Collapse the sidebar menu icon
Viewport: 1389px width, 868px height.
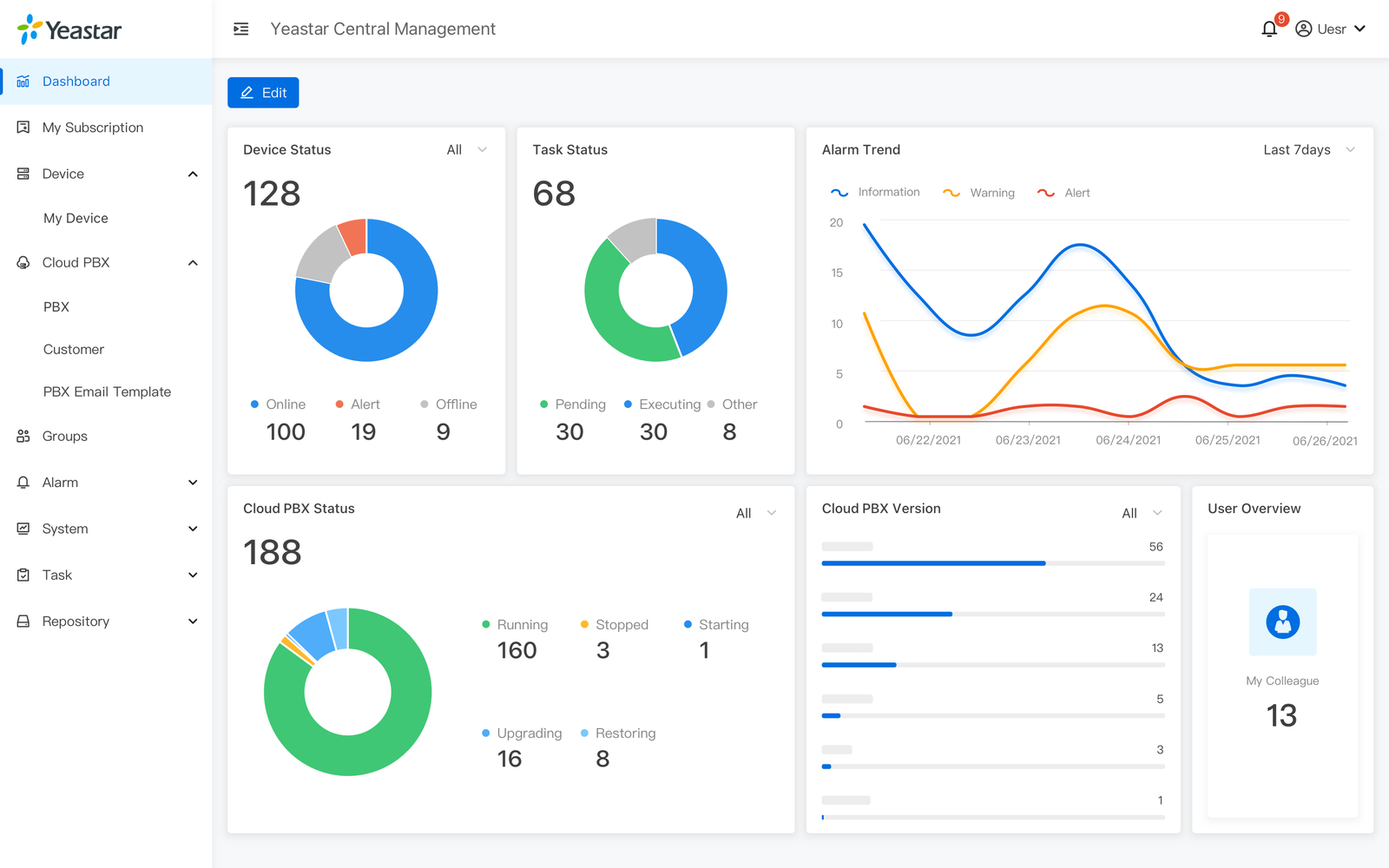pyautogui.click(x=241, y=30)
